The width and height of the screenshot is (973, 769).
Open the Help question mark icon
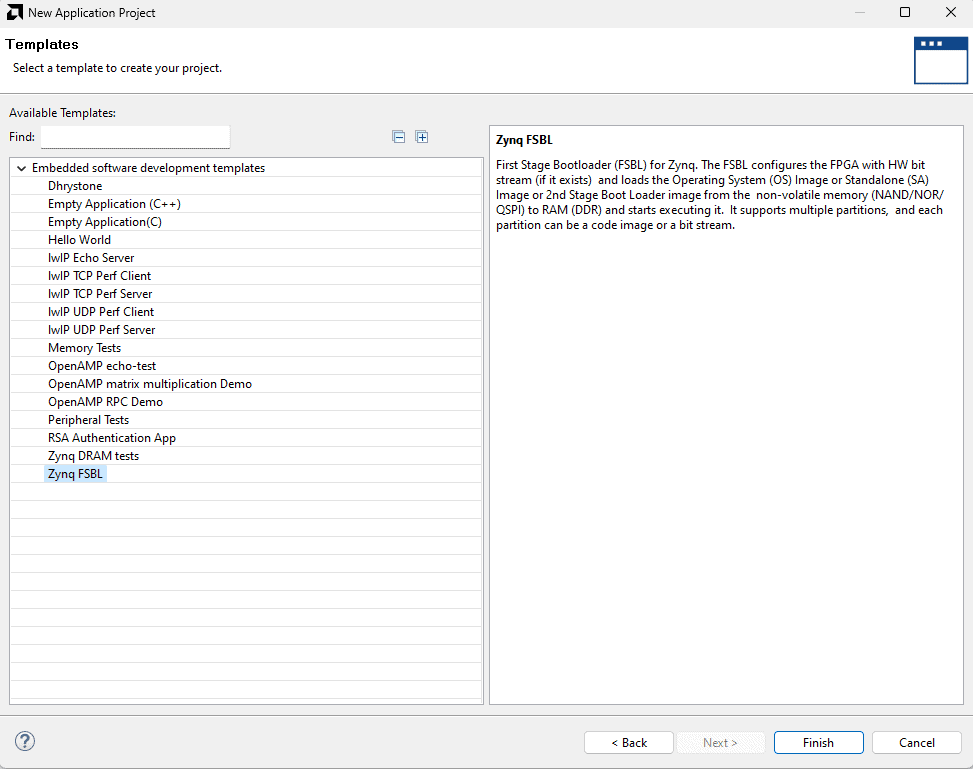coord(26,741)
